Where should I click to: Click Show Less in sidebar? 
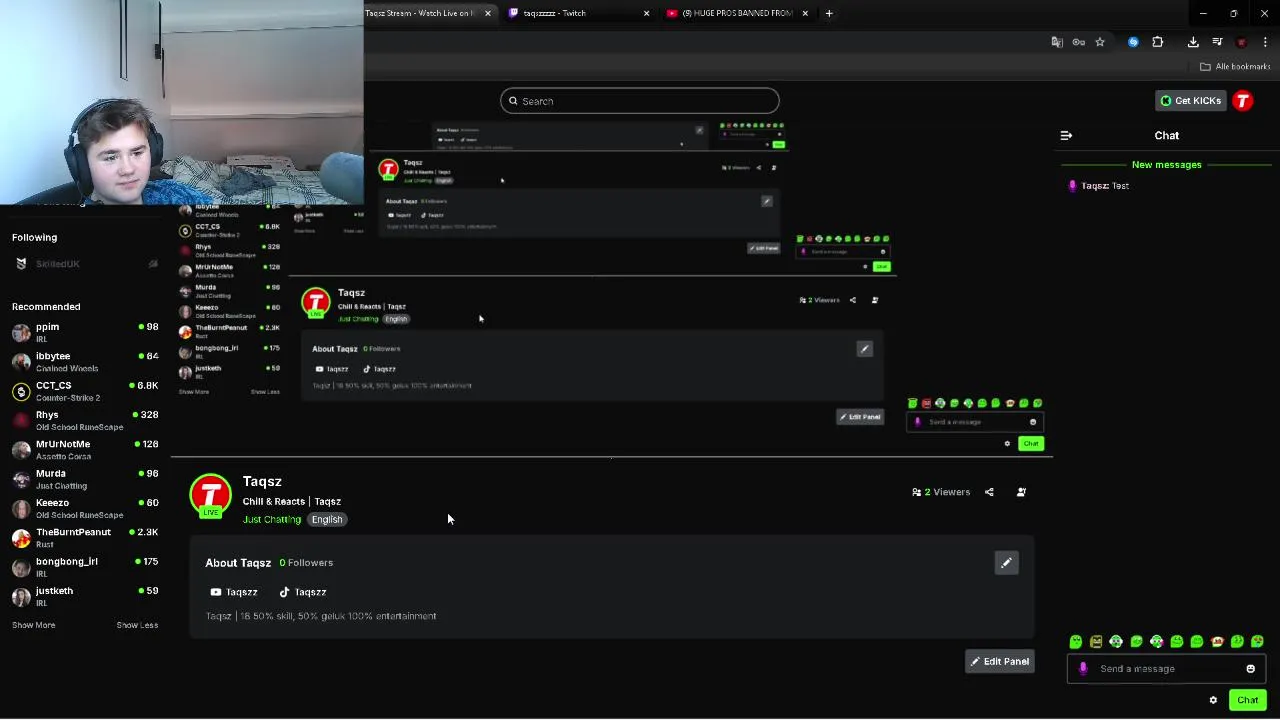pyautogui.click(x=137, y=625)
